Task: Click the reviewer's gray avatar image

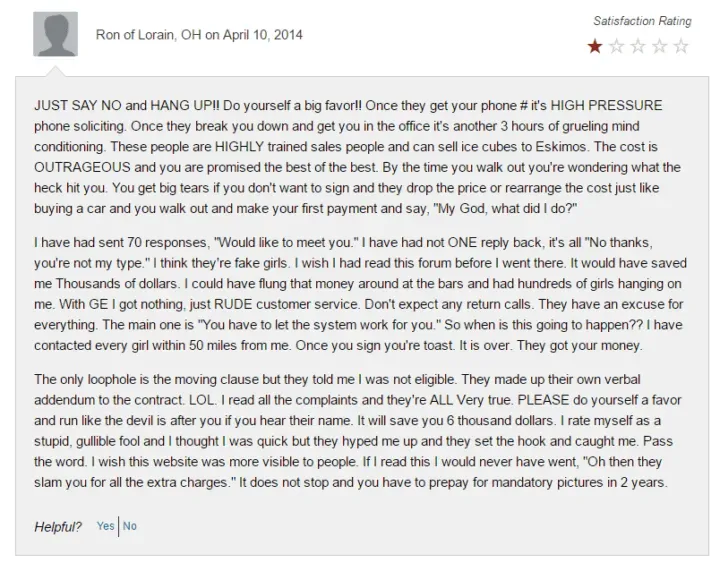Action: (x=55, y=34)
